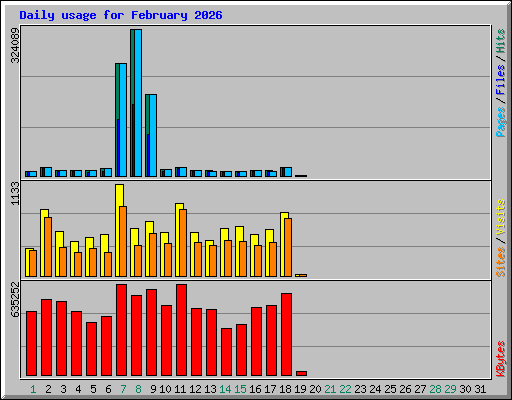This screenshot has width=512, height=400.
Task: Click the 635252 axis value
Action: (15, 300)
